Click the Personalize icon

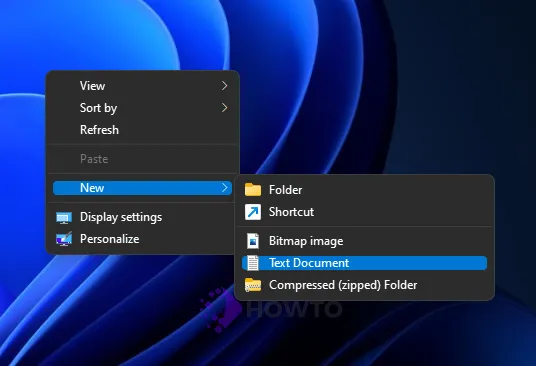pos(64,239)
